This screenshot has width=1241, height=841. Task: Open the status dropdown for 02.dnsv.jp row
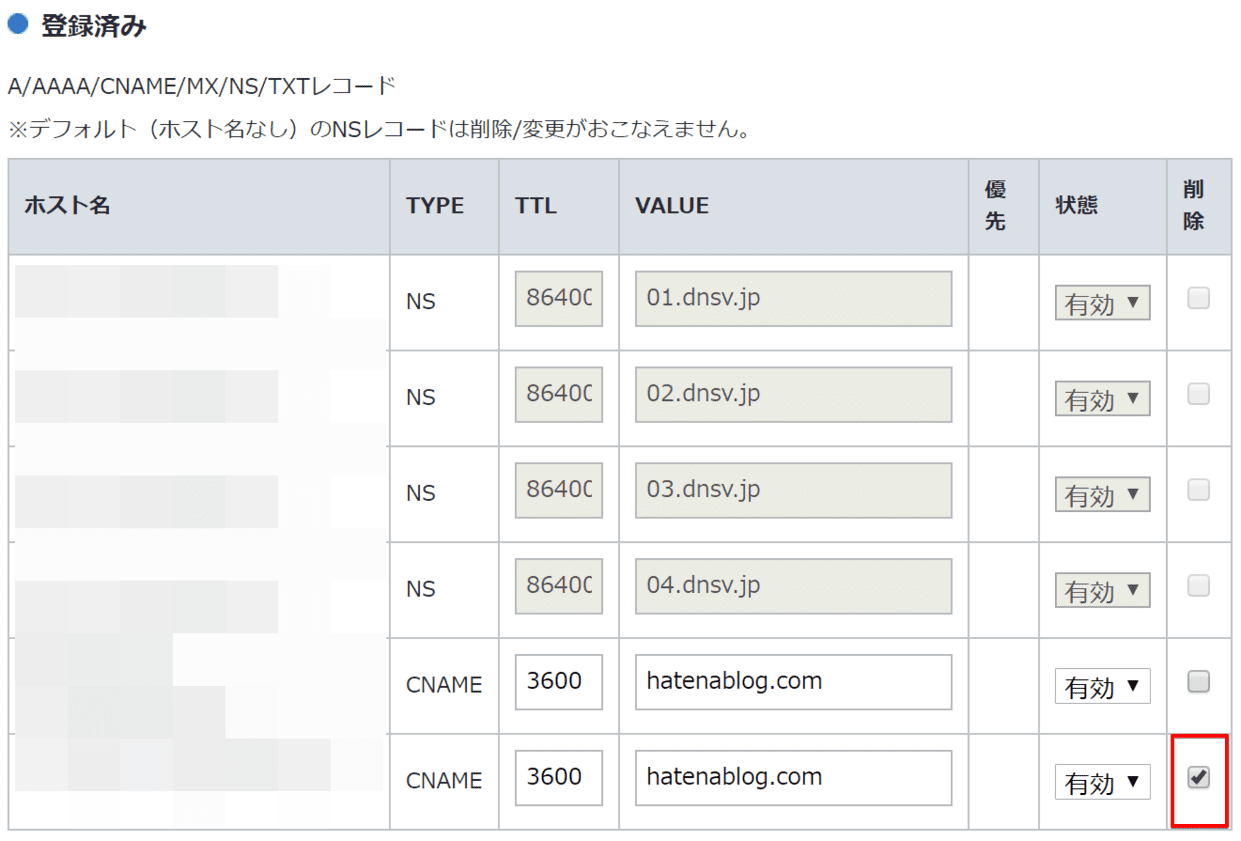click(1101, 399)
